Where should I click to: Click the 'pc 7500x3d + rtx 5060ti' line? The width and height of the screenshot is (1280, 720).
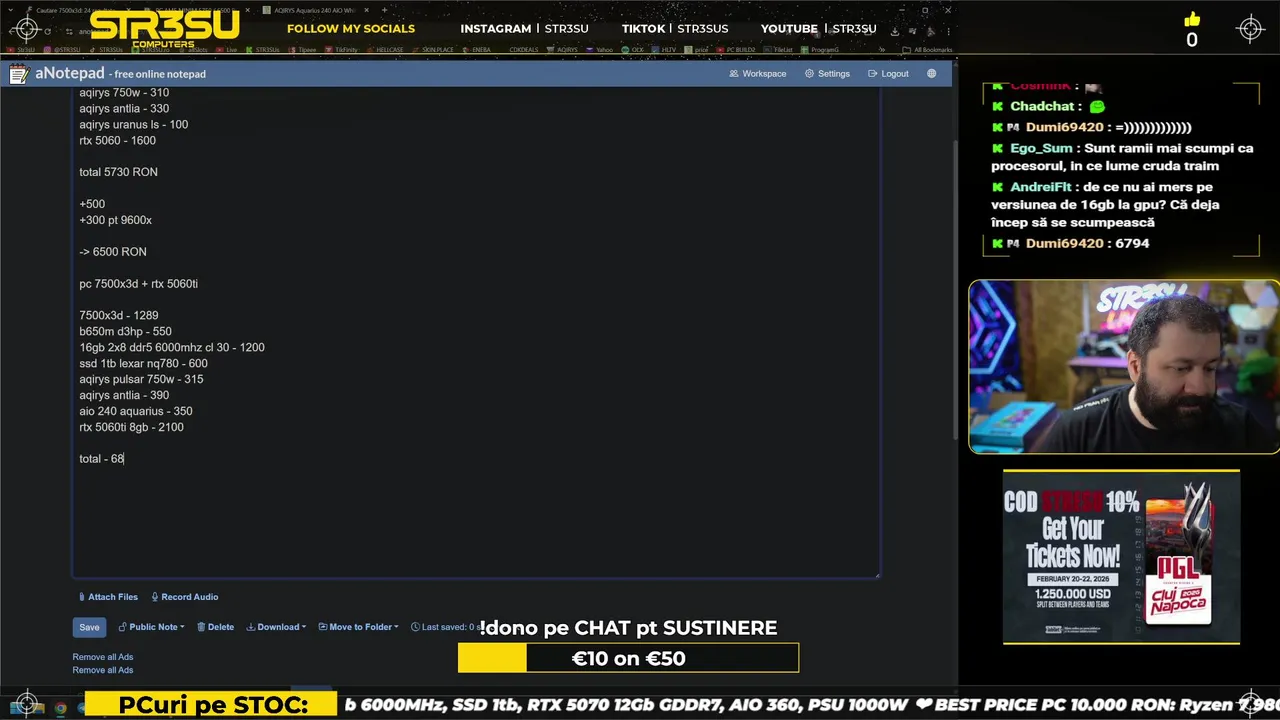138,284
